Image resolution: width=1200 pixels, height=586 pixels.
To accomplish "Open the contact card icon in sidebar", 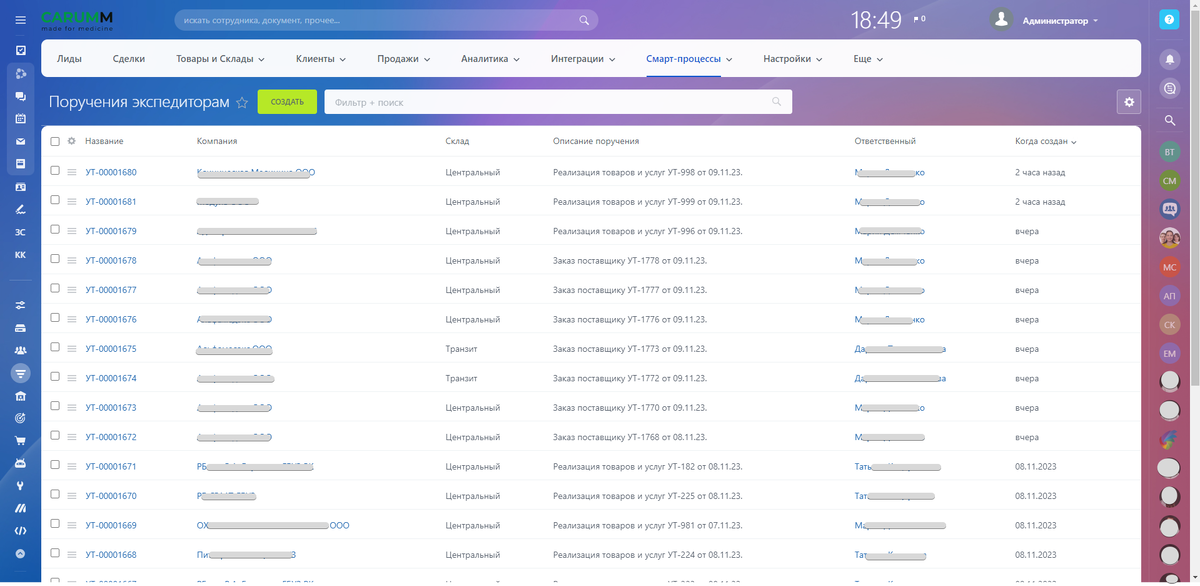I will [x=20, y=186].
